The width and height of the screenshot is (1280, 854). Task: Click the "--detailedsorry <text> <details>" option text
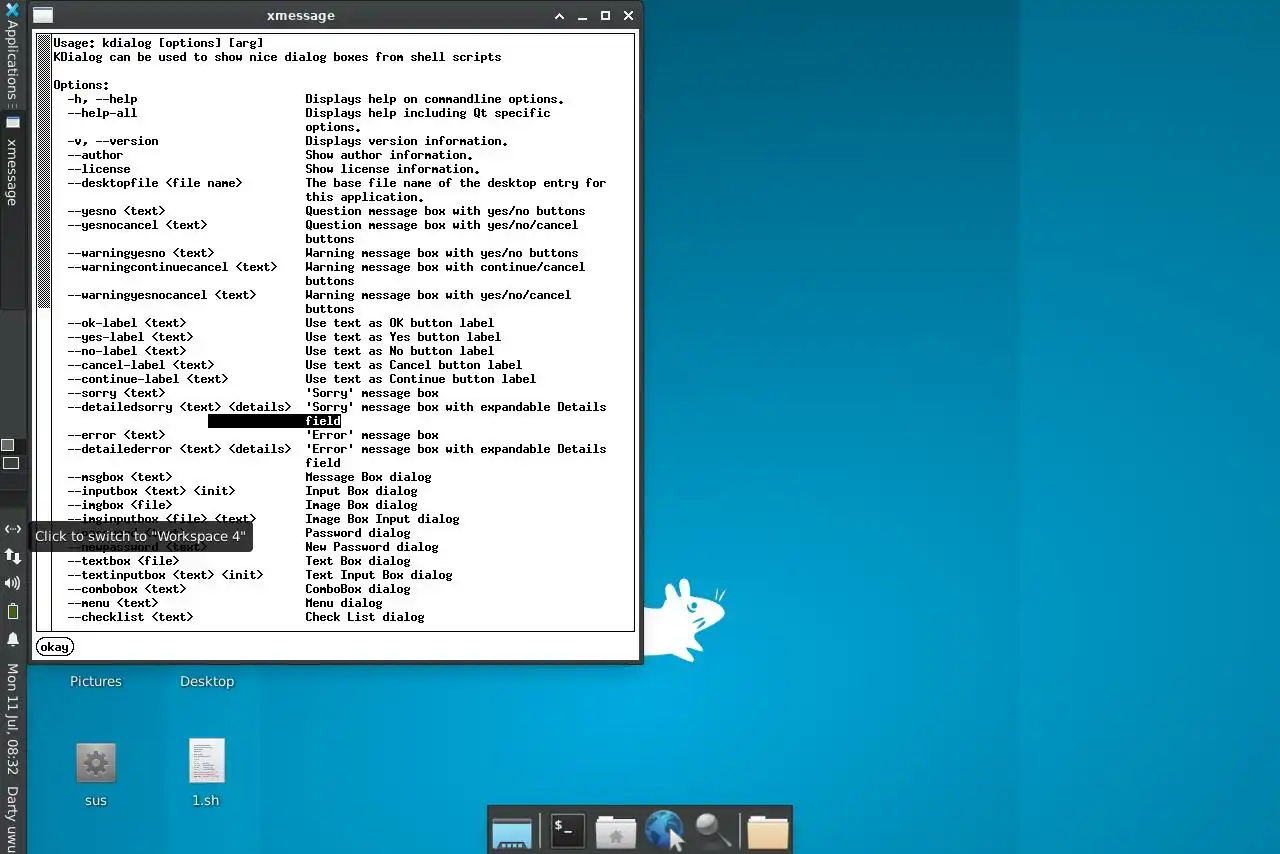[179, 407]
